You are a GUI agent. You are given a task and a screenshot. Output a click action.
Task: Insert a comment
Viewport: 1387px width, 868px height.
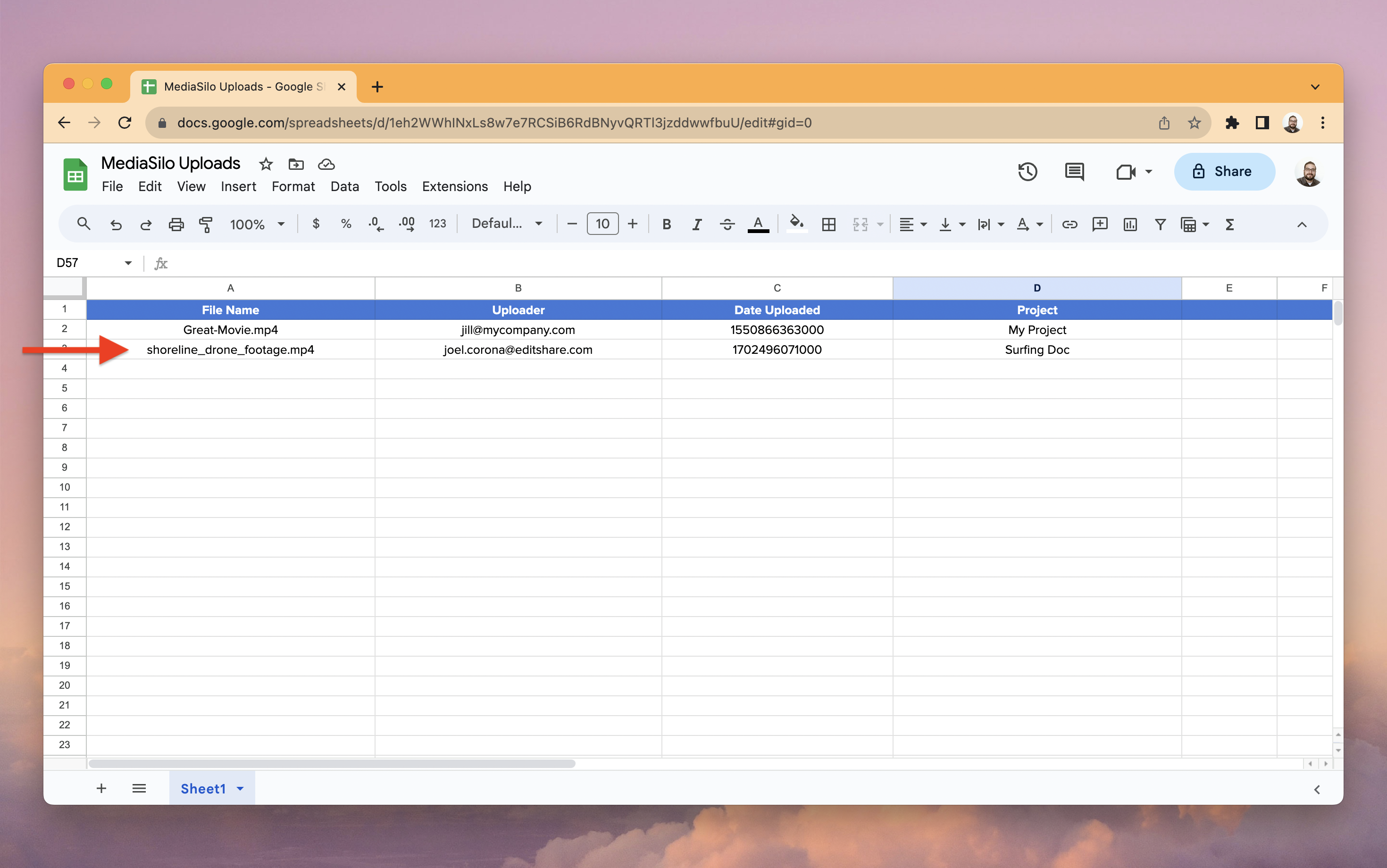click(1099, 224)
